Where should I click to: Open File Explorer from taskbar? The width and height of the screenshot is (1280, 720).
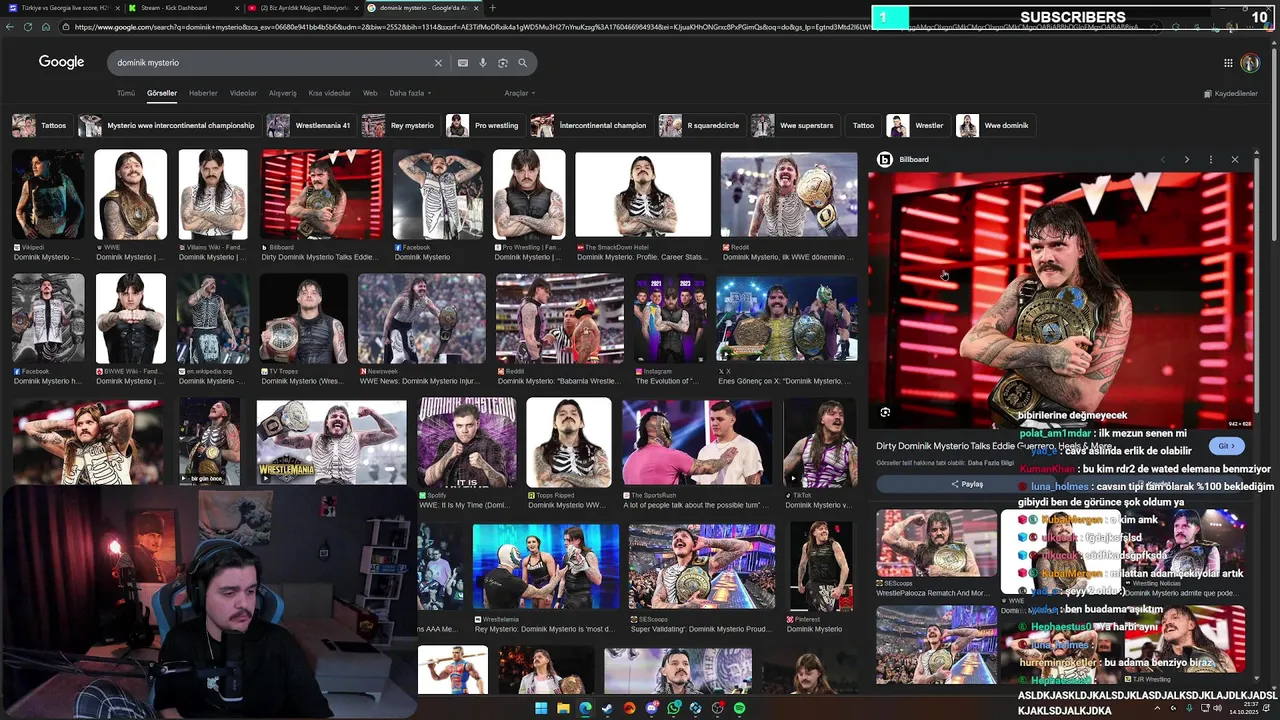pos(563,708)
